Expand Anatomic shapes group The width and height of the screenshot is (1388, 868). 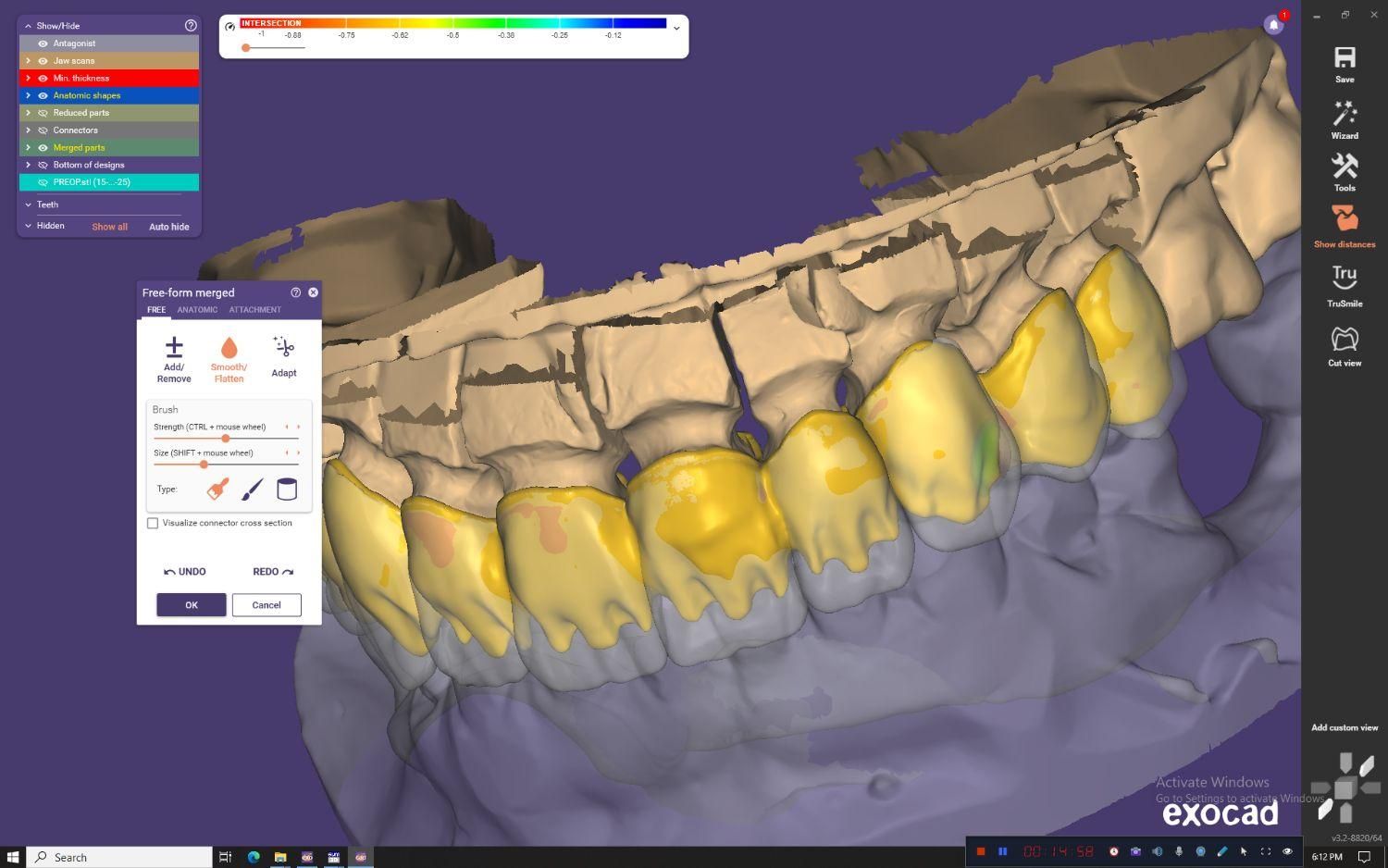[28, 95]
